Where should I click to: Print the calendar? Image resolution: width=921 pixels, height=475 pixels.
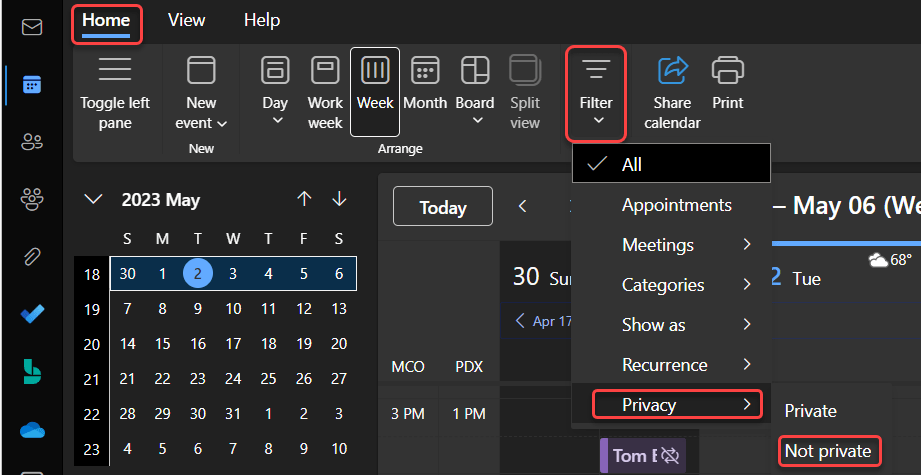[x=728, y=82]
